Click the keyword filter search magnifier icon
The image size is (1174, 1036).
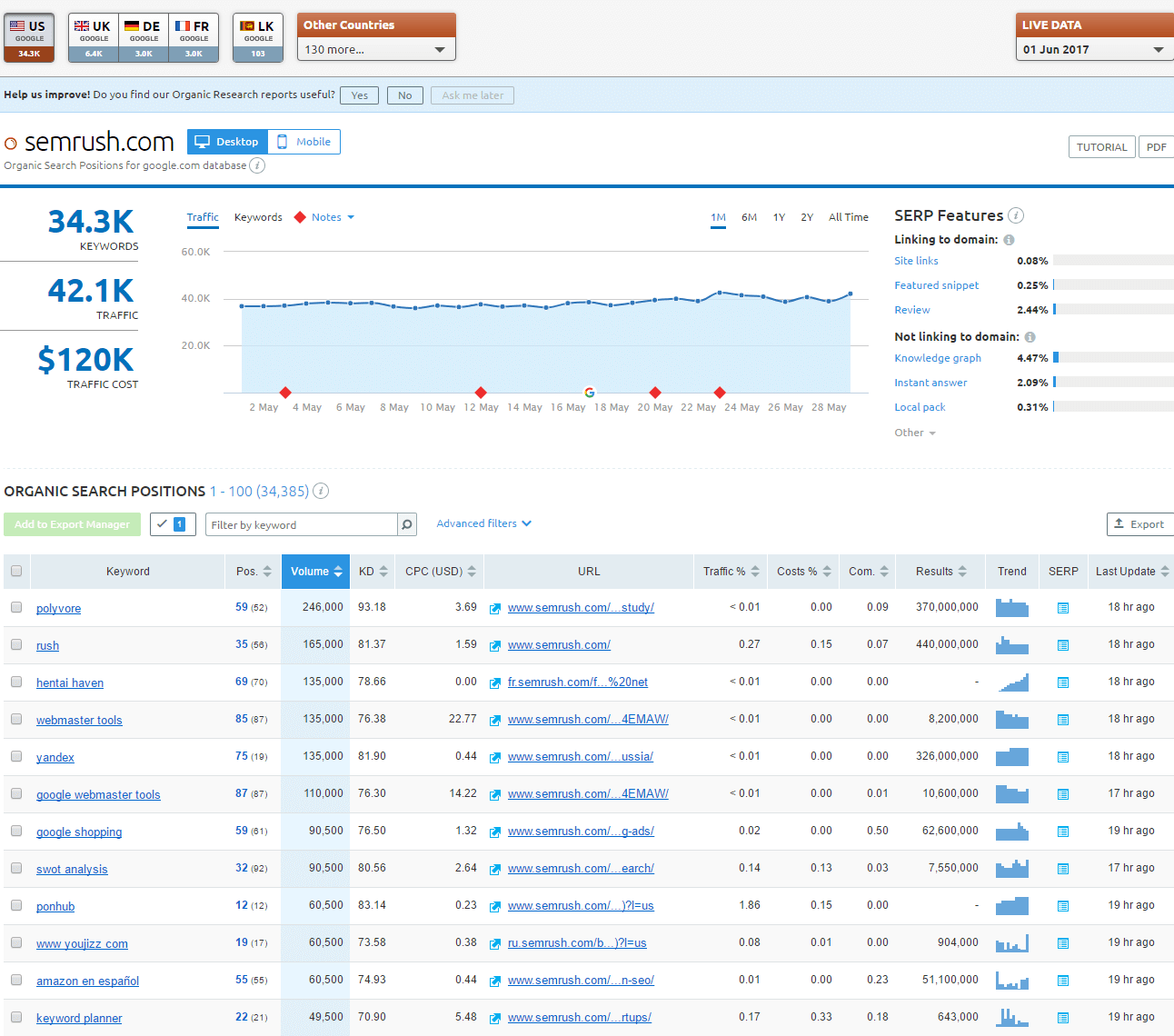coord(407,524)
